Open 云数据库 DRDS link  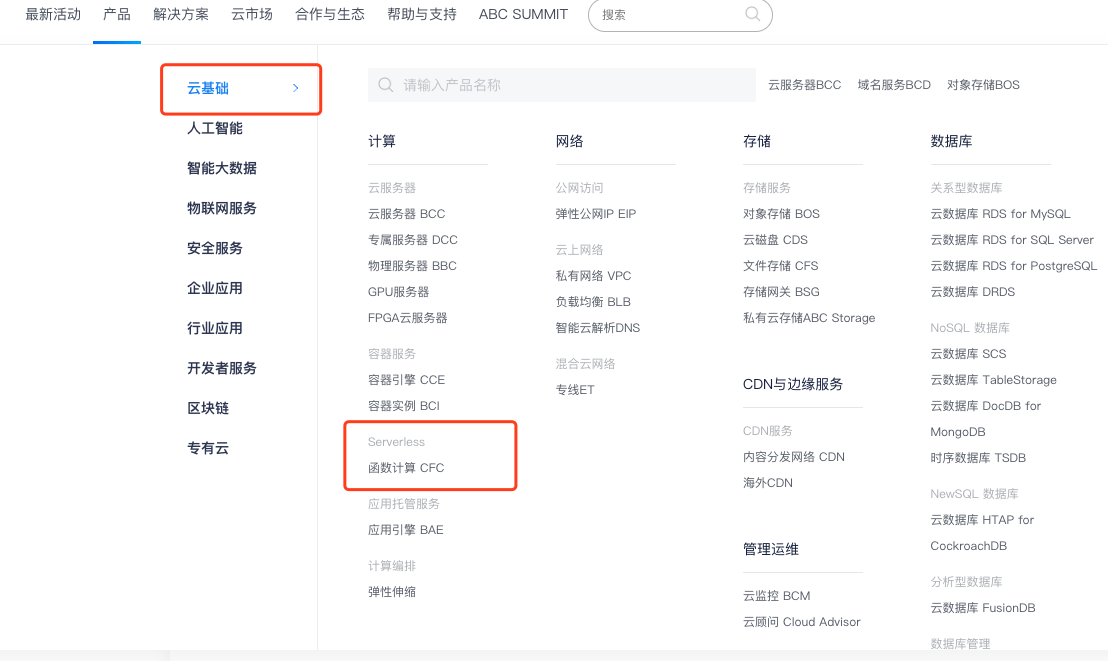tap(972, 292)
